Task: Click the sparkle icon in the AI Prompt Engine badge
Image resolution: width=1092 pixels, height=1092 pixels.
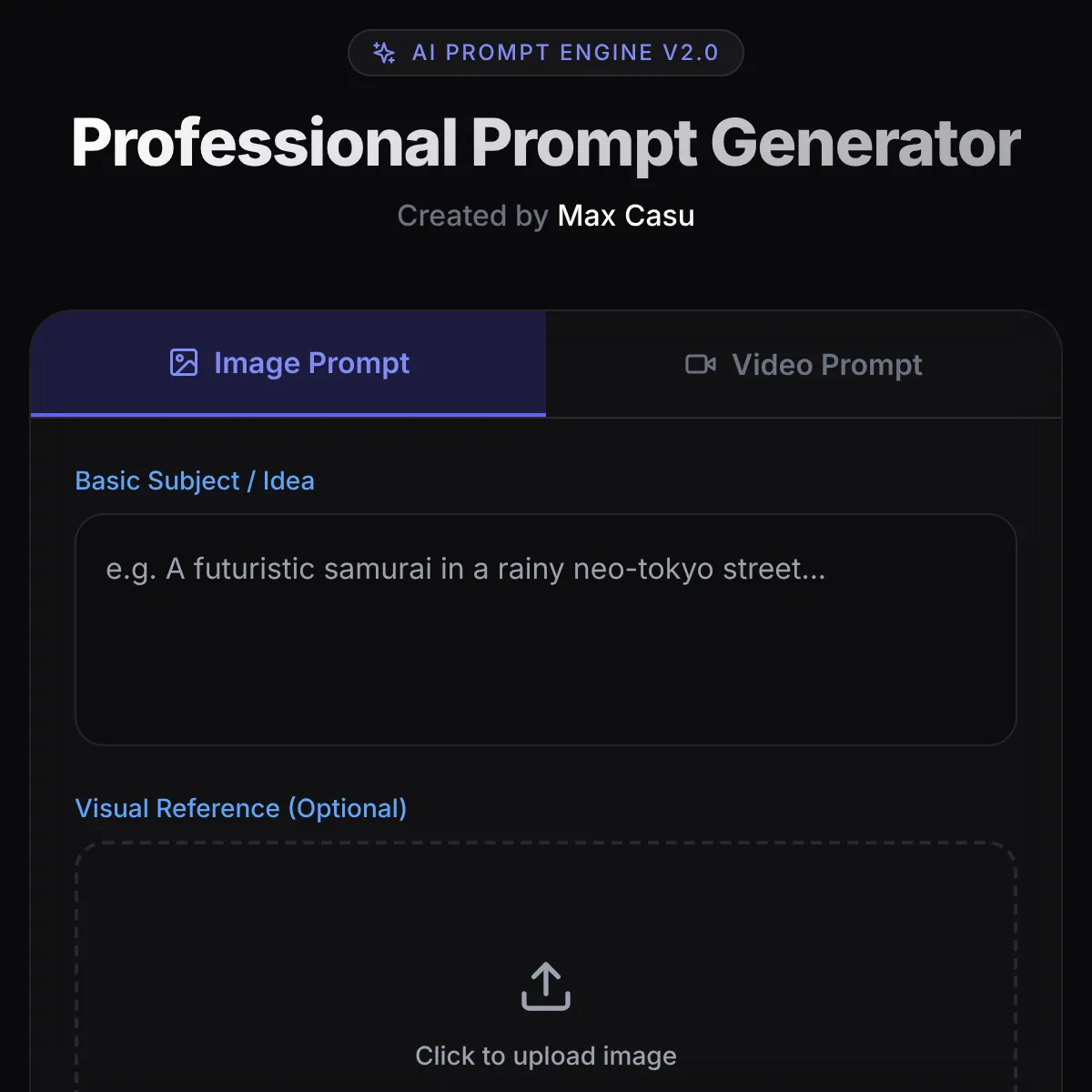Action: (384, 52)
